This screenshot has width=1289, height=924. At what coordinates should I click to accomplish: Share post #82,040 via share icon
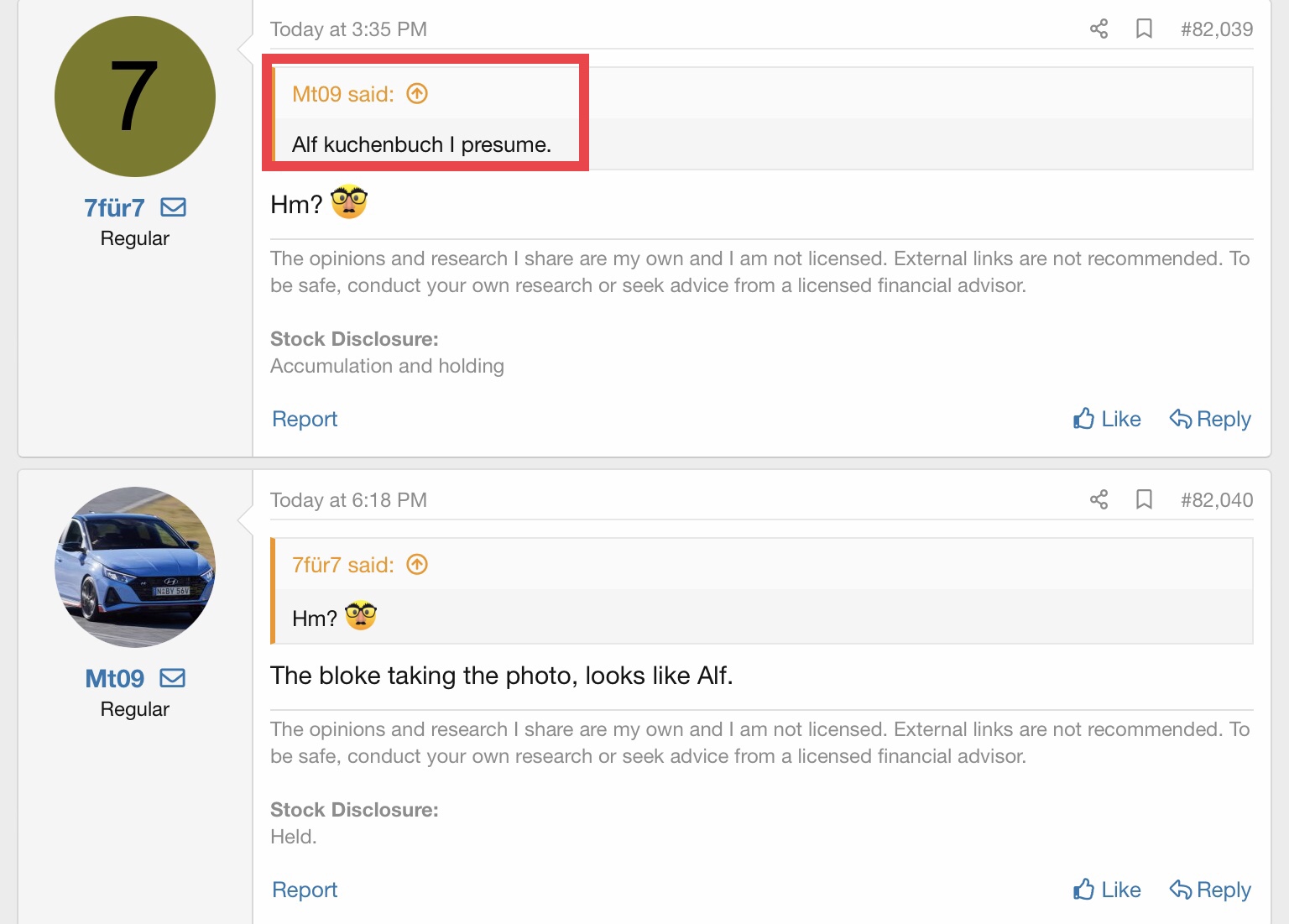[1099, 500]
